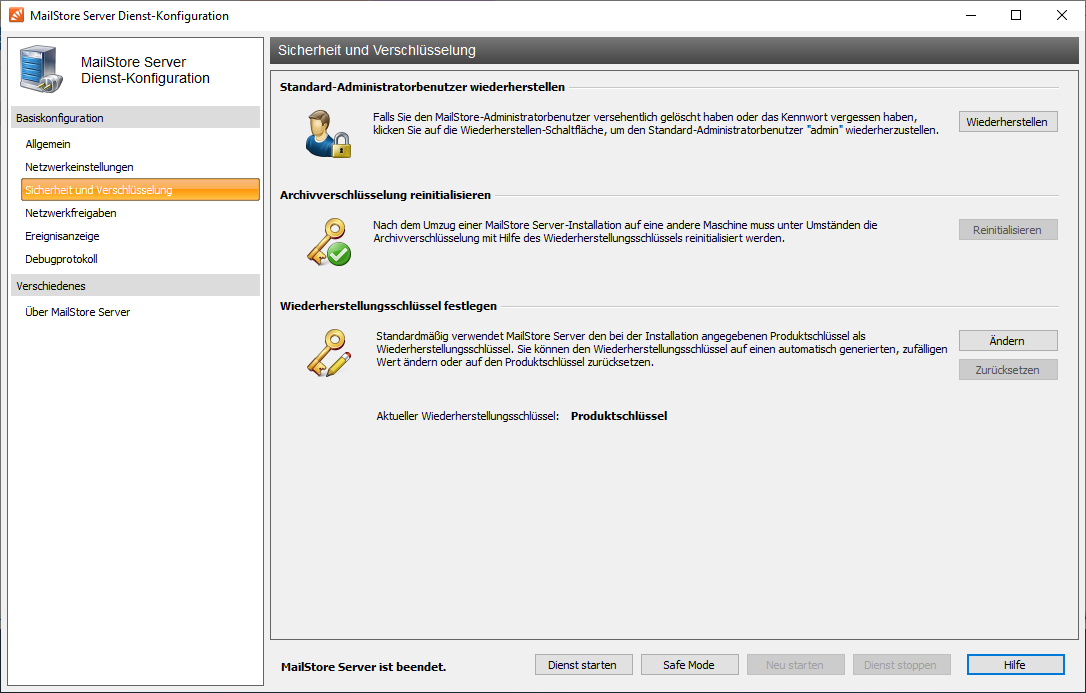
Task: Close the MailStore configuration window
Action: [x=1062, y=15]
